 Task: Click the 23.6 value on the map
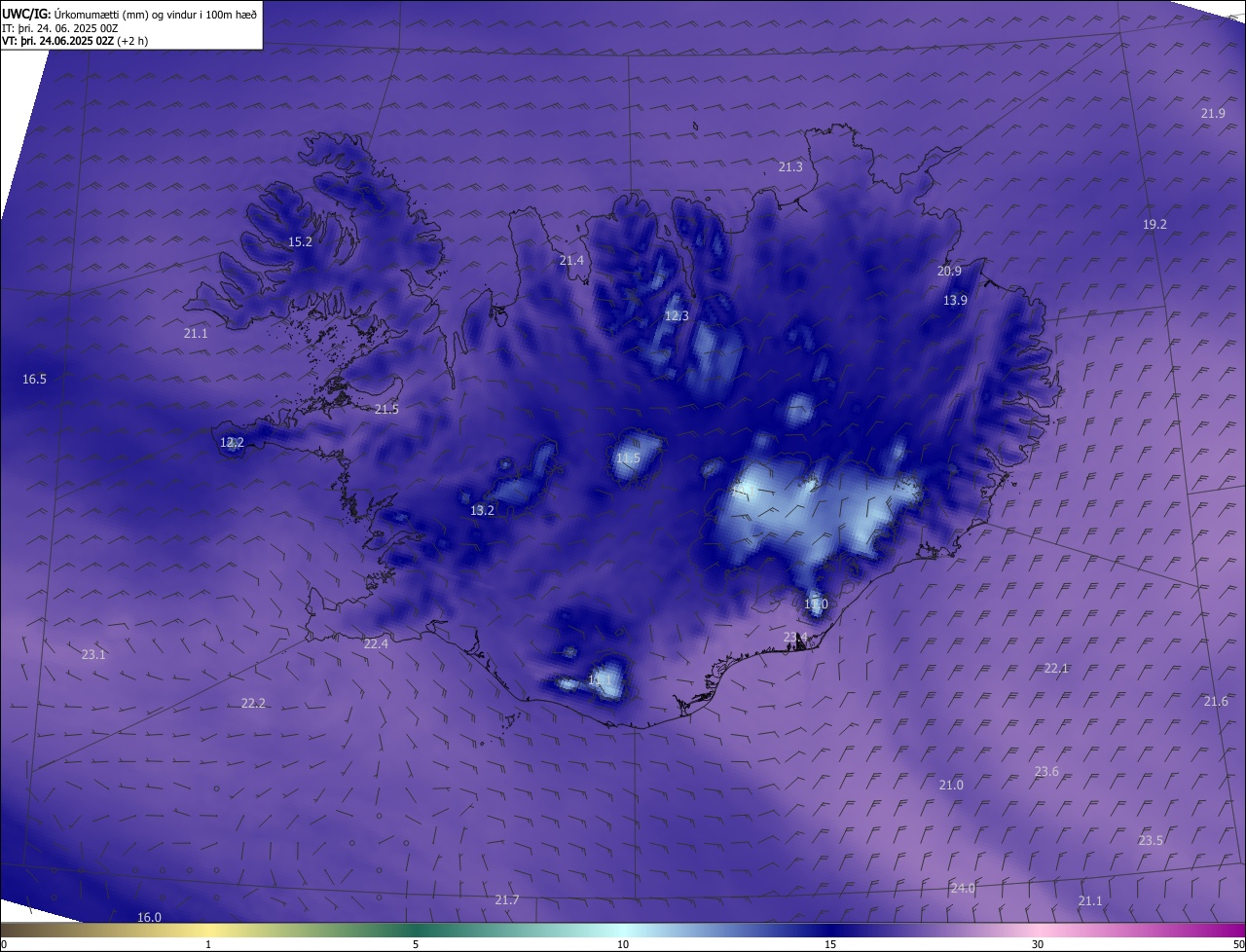click(1046, 771)
